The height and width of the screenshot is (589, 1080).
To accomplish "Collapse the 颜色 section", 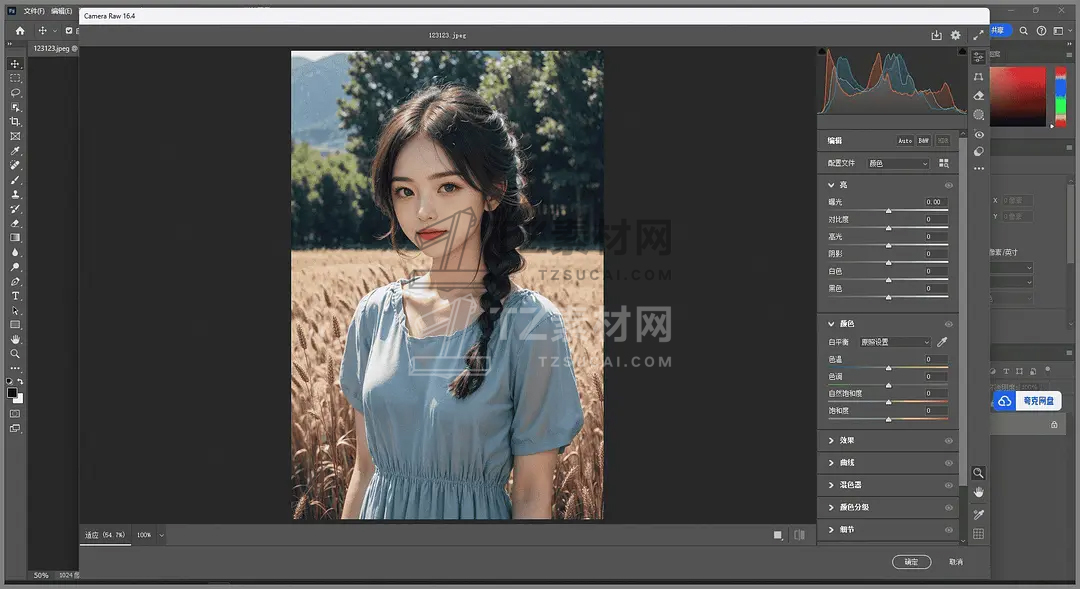I will coord(831,324).
